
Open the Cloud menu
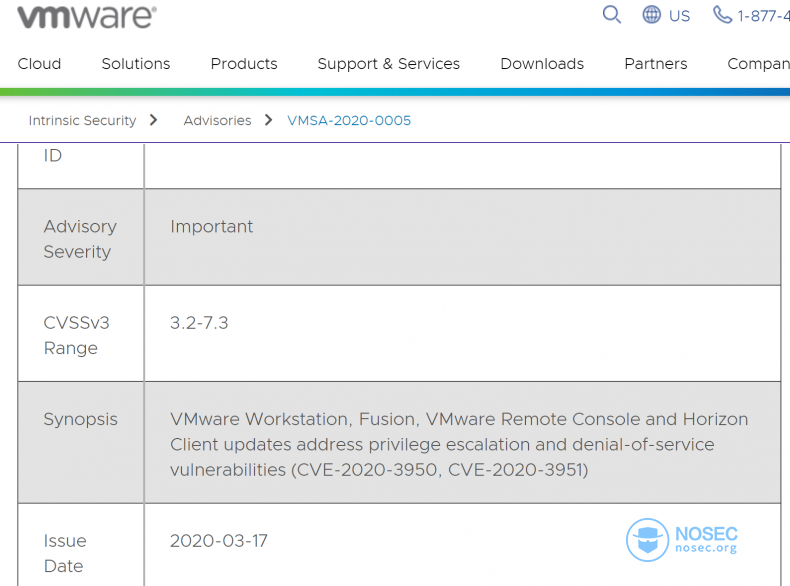[39, 64]
